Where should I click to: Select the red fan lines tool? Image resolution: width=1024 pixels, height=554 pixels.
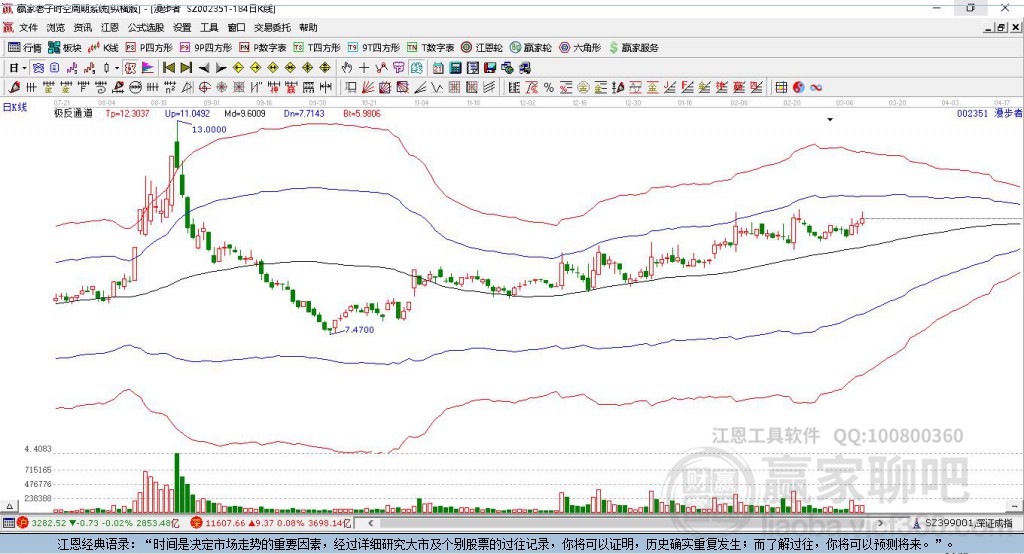tap(368, 88)
